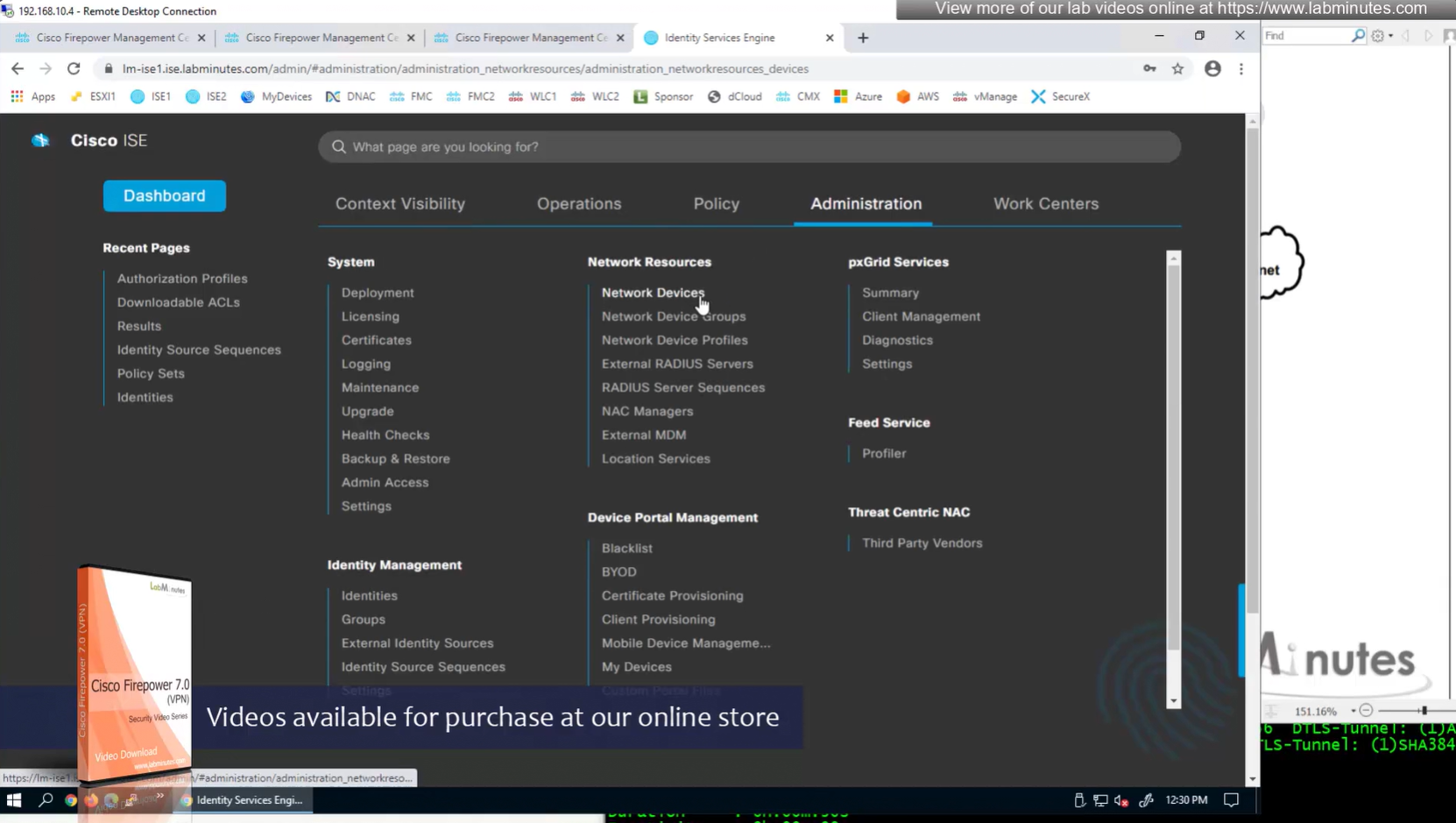Click the page search input field
Viewport: 1456px width, 823px height.
pos(749,146)
